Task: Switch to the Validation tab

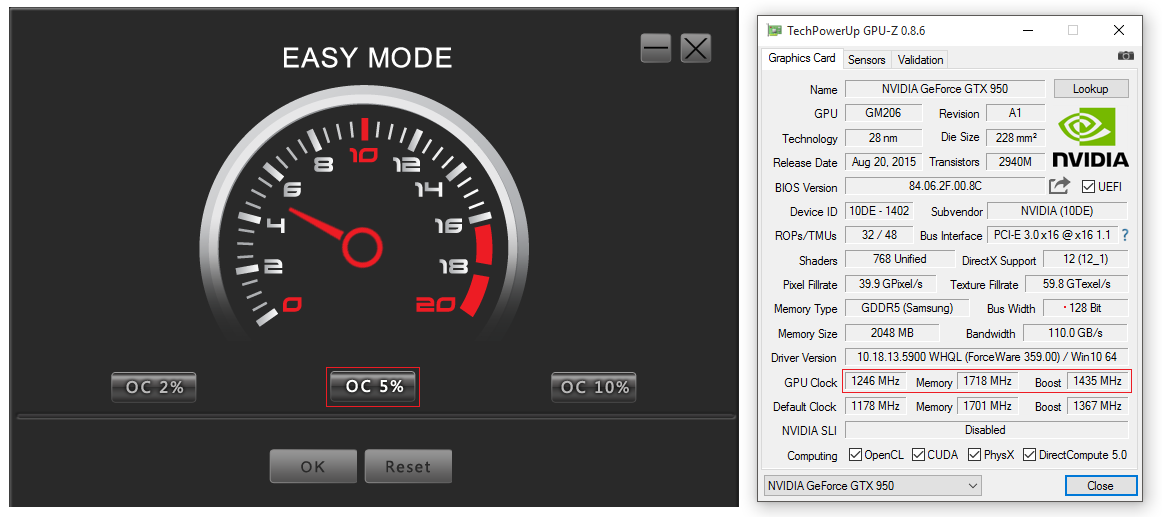Action: click(920, 60)
